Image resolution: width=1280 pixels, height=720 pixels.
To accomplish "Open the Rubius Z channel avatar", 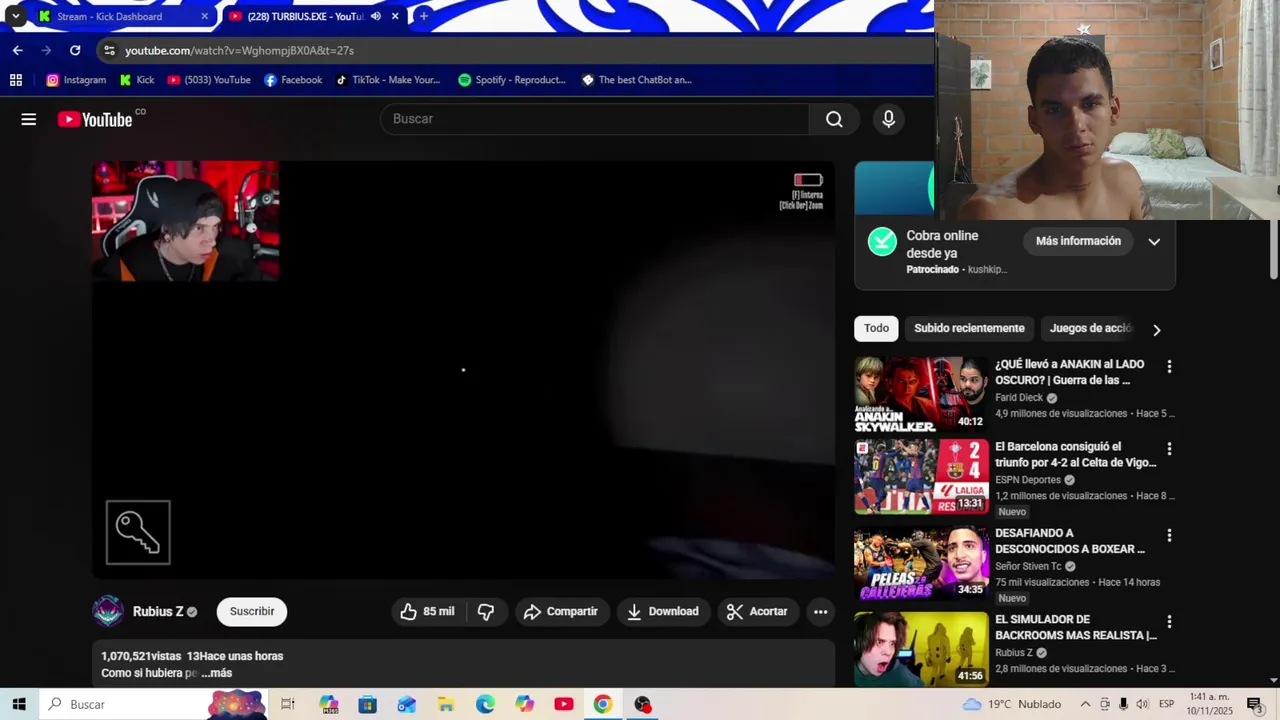I will pos(108,611).
